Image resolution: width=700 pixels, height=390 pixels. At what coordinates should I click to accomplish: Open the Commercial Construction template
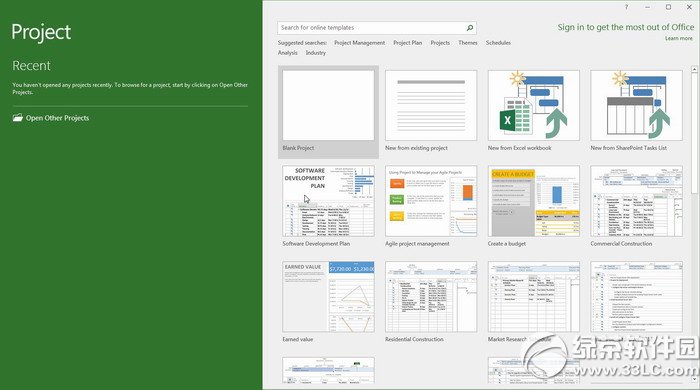pyautogui.click(x=637, y=201)
